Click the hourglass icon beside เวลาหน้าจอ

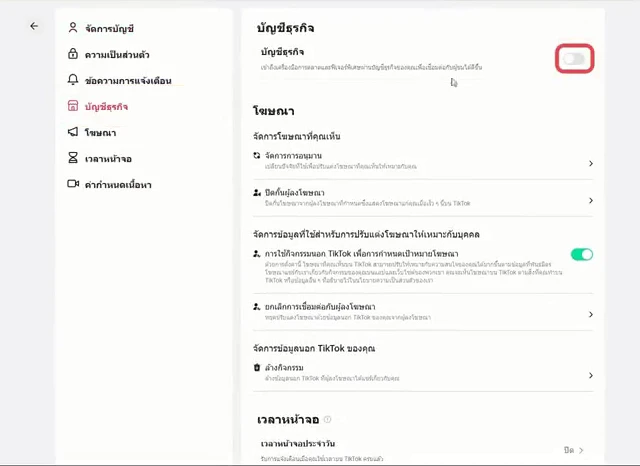pos(73,158)
